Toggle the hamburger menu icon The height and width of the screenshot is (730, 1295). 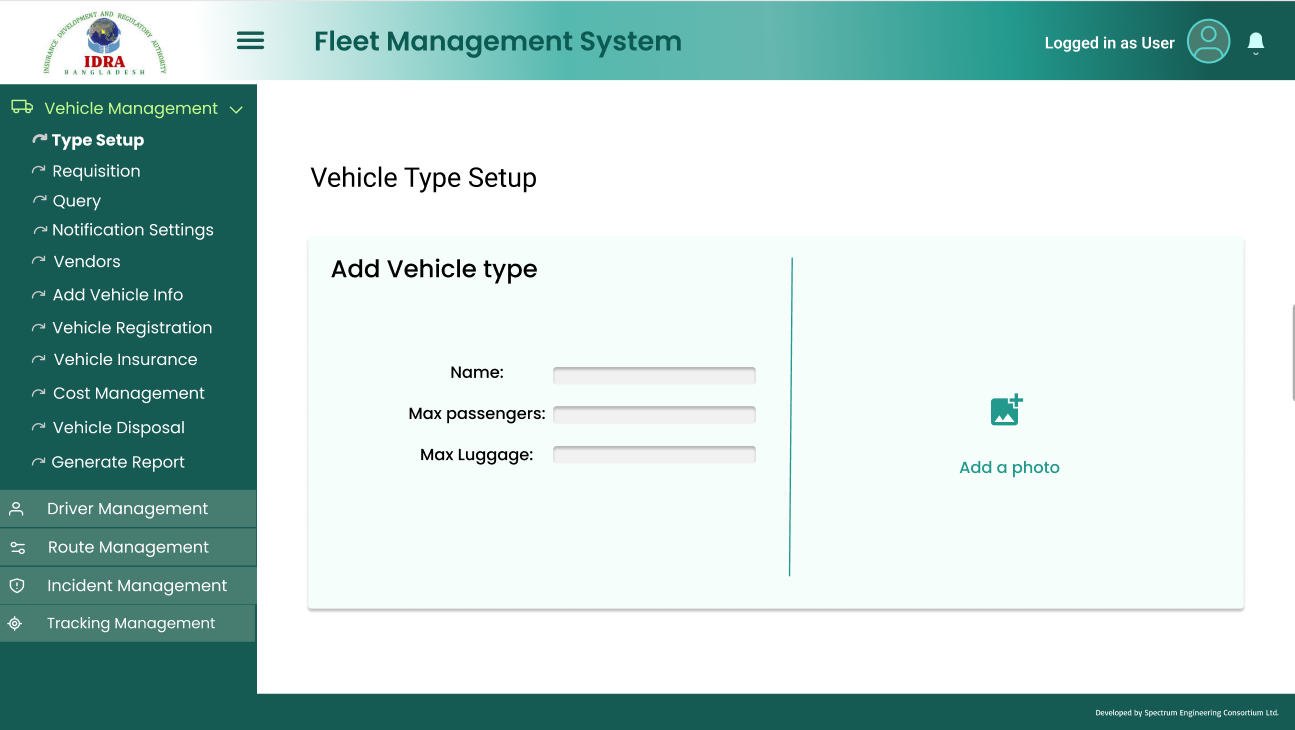point(250,40)
